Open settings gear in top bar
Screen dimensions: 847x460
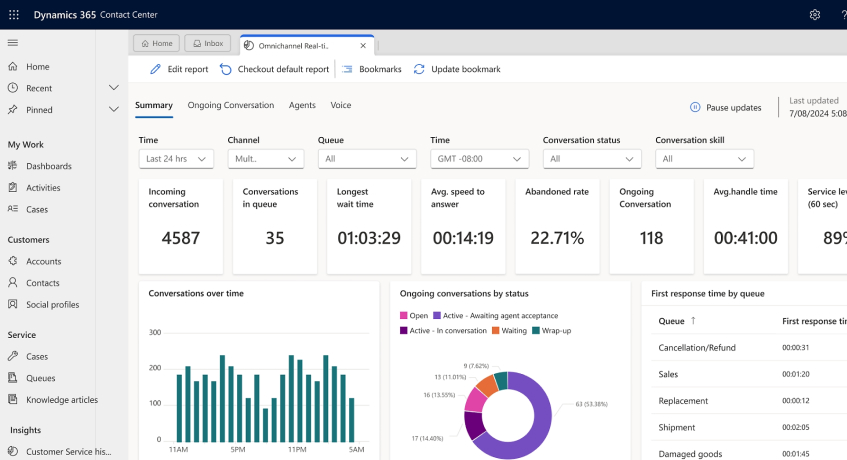point(815,14)
